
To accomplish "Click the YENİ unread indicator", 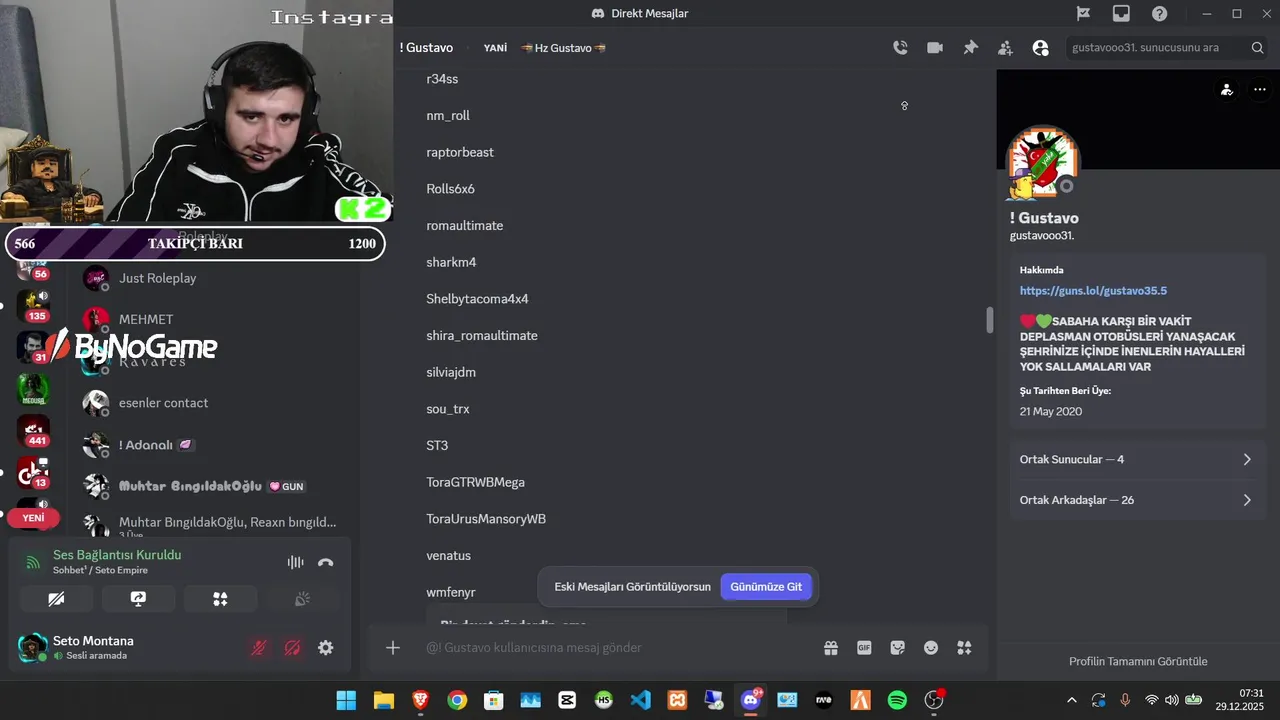I will point(34,518).
